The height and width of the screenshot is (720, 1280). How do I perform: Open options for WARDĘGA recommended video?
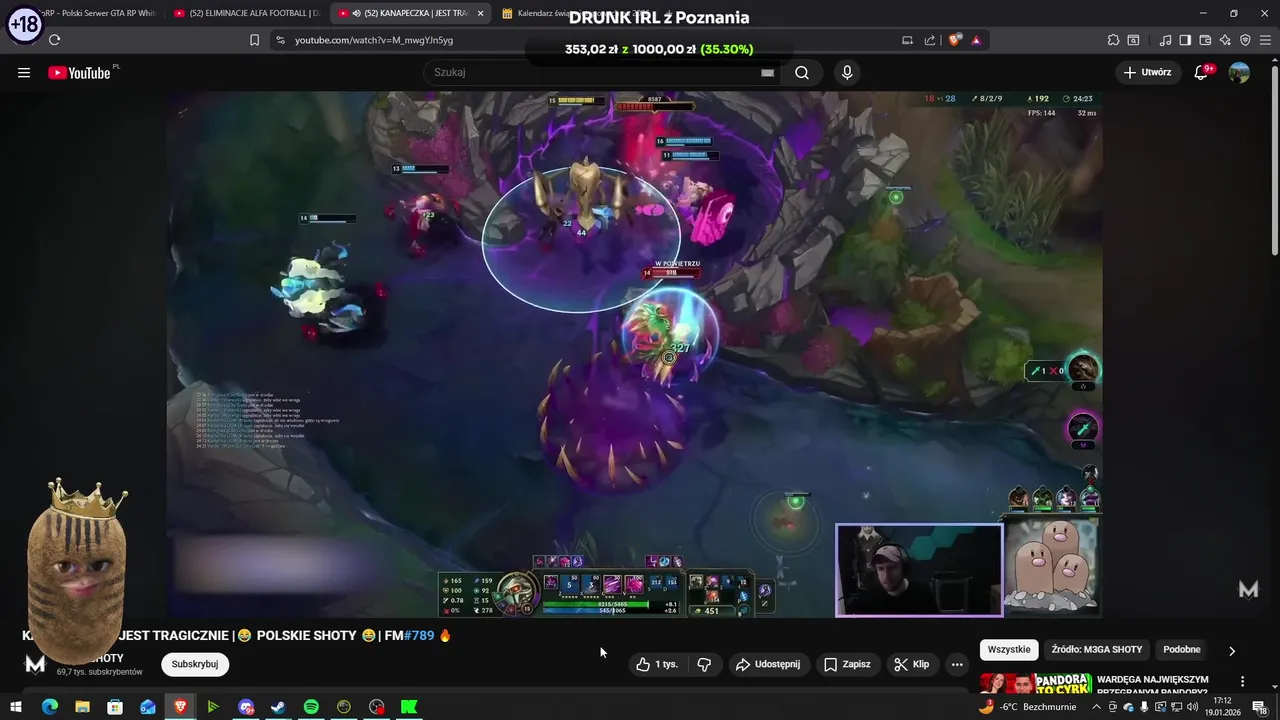pos(1242,681)
